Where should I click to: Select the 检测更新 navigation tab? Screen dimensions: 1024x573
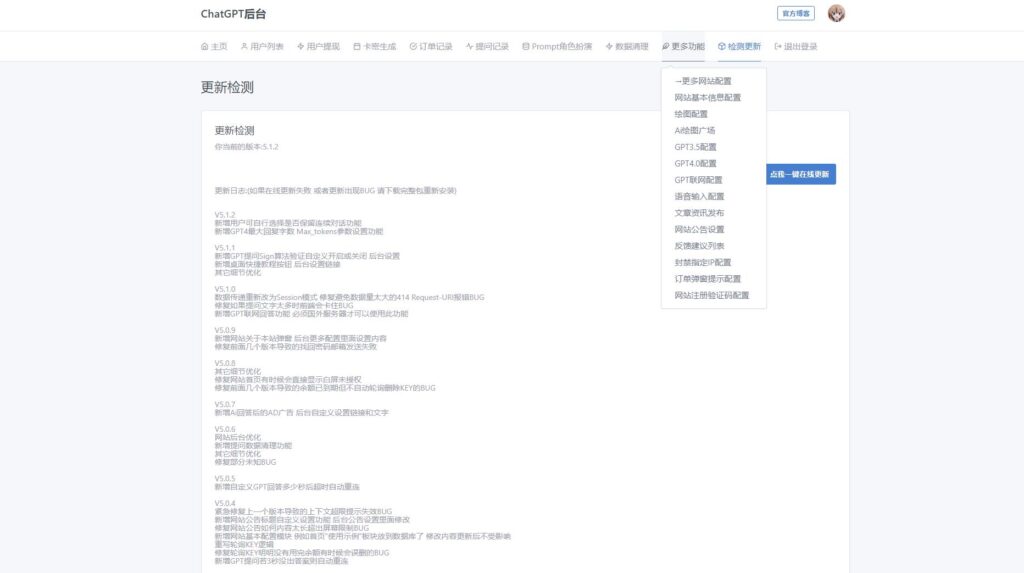point(739,46)
